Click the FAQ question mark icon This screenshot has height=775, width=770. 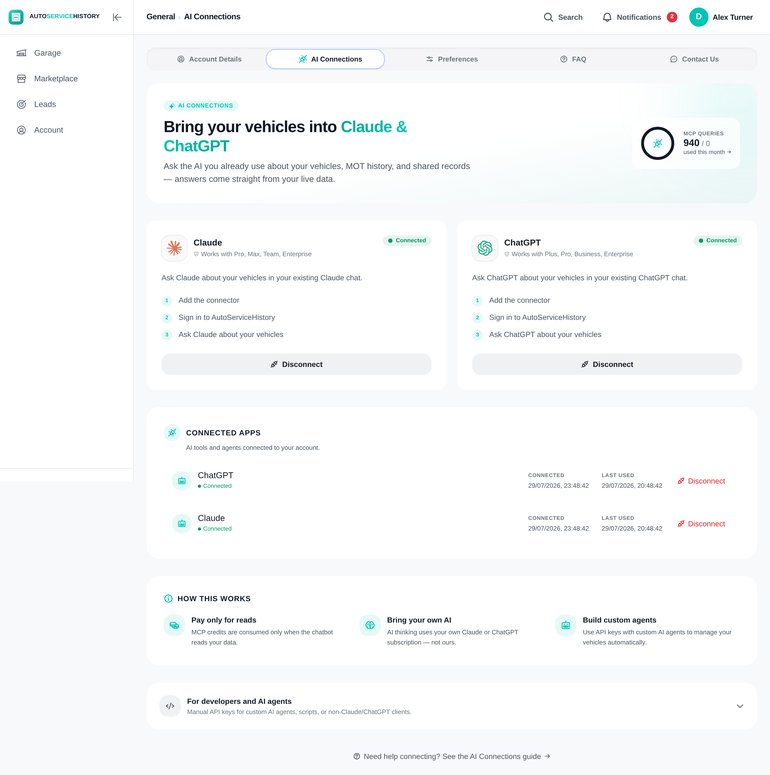coord(563,59)
